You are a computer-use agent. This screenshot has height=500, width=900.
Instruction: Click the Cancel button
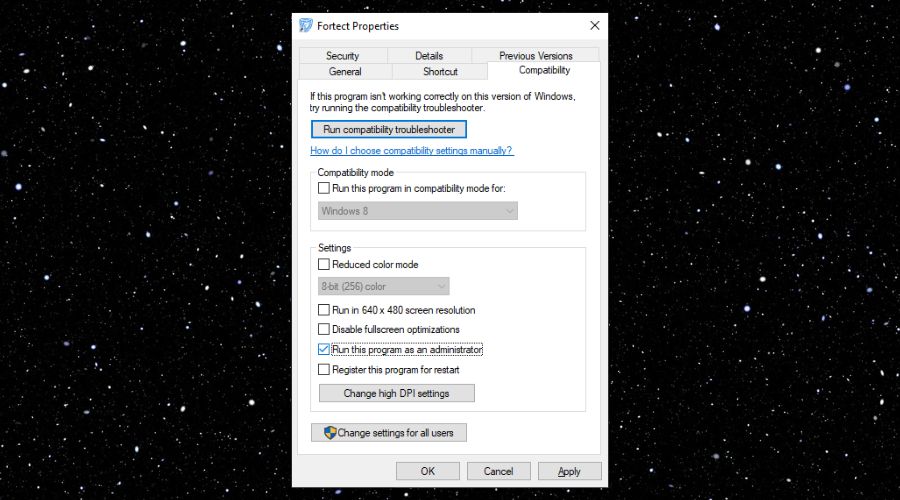click(x=498, y=471)
